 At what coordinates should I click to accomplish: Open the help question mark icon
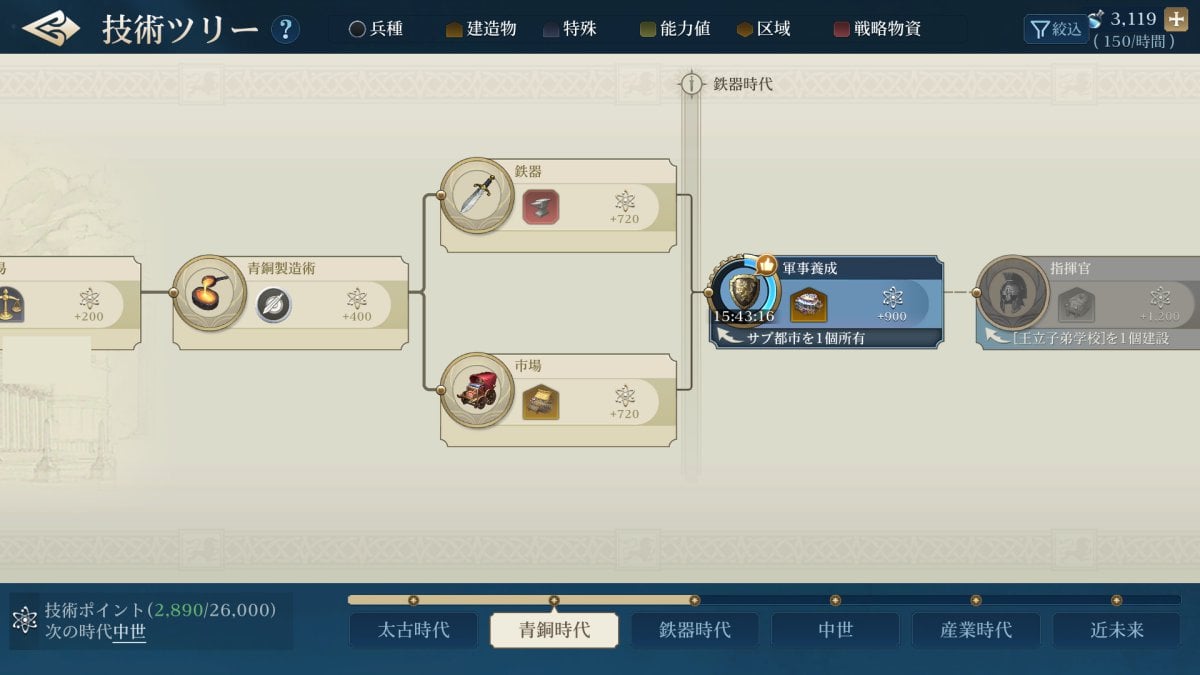point(285,29)
